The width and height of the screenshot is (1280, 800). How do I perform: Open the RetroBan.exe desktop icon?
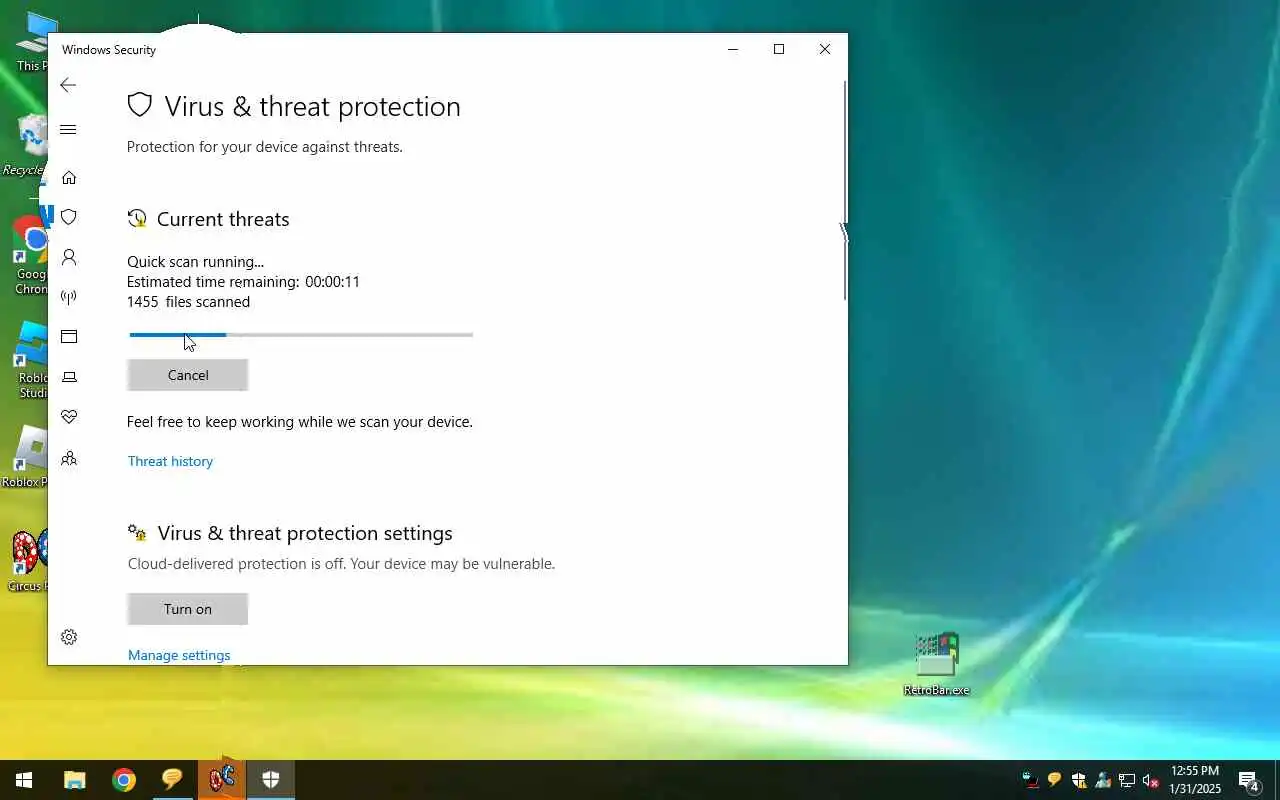937,665
